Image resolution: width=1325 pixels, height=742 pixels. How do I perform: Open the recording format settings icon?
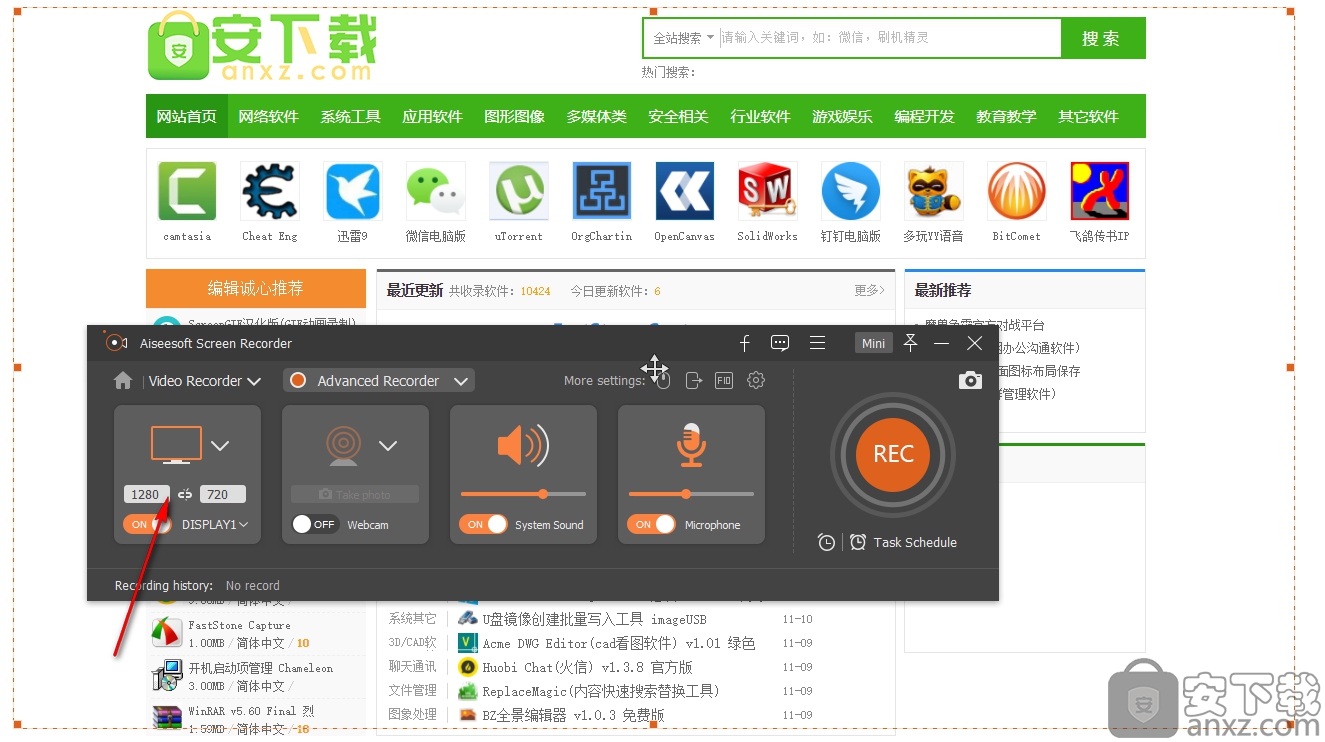pos(724,380)
